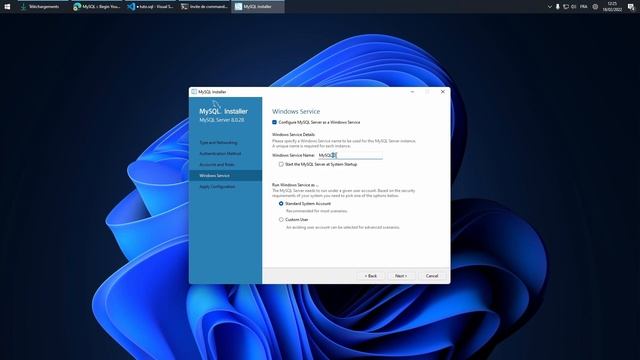Uncheck Configure MySQL Server as a Windows Service
The image size is (640, 360).
point(274,122)
